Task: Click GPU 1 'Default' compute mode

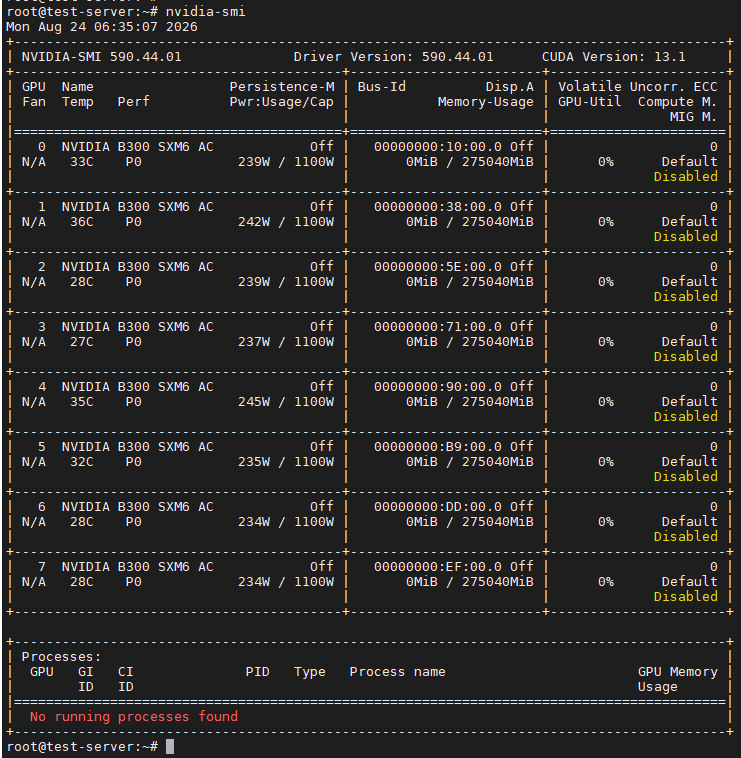Action: click(689, 221)
